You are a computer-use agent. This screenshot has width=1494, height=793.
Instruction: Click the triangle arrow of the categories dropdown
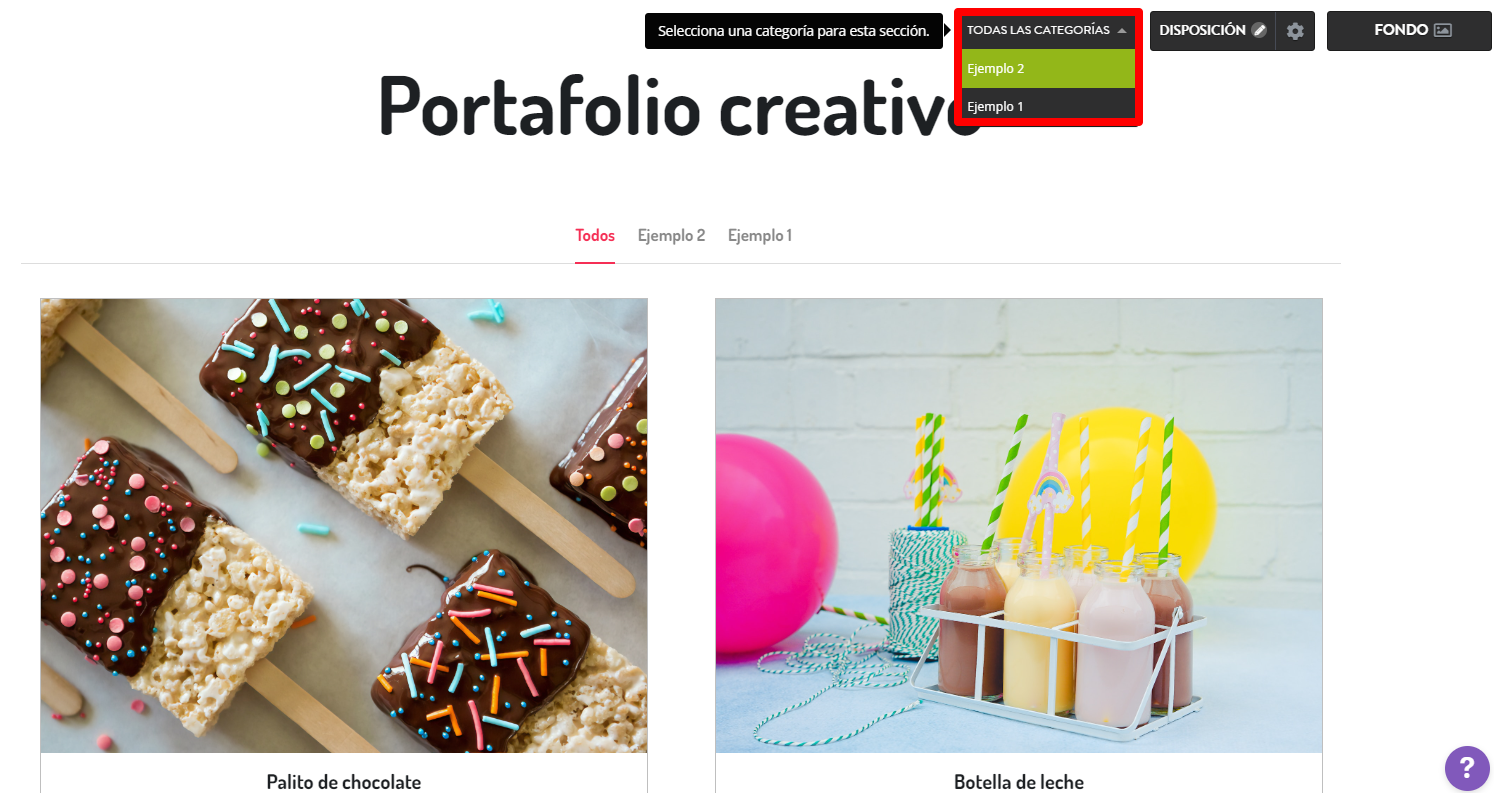[x=1122, y=31]
